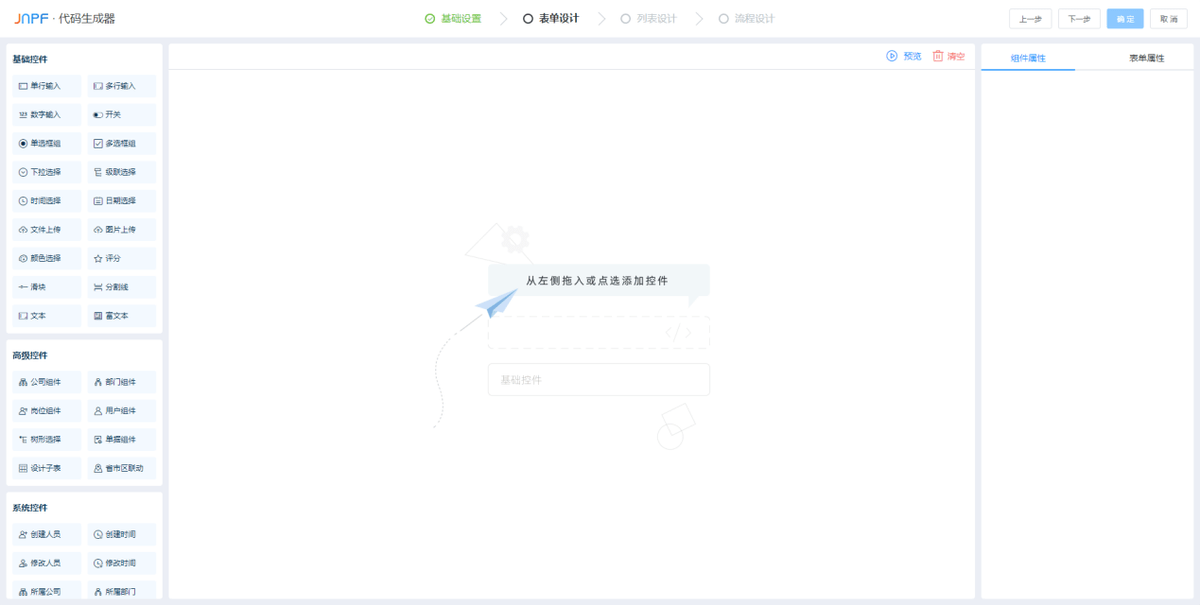Click 清空 to clear the canvas
1200x605 pixels.
[949, 56]
